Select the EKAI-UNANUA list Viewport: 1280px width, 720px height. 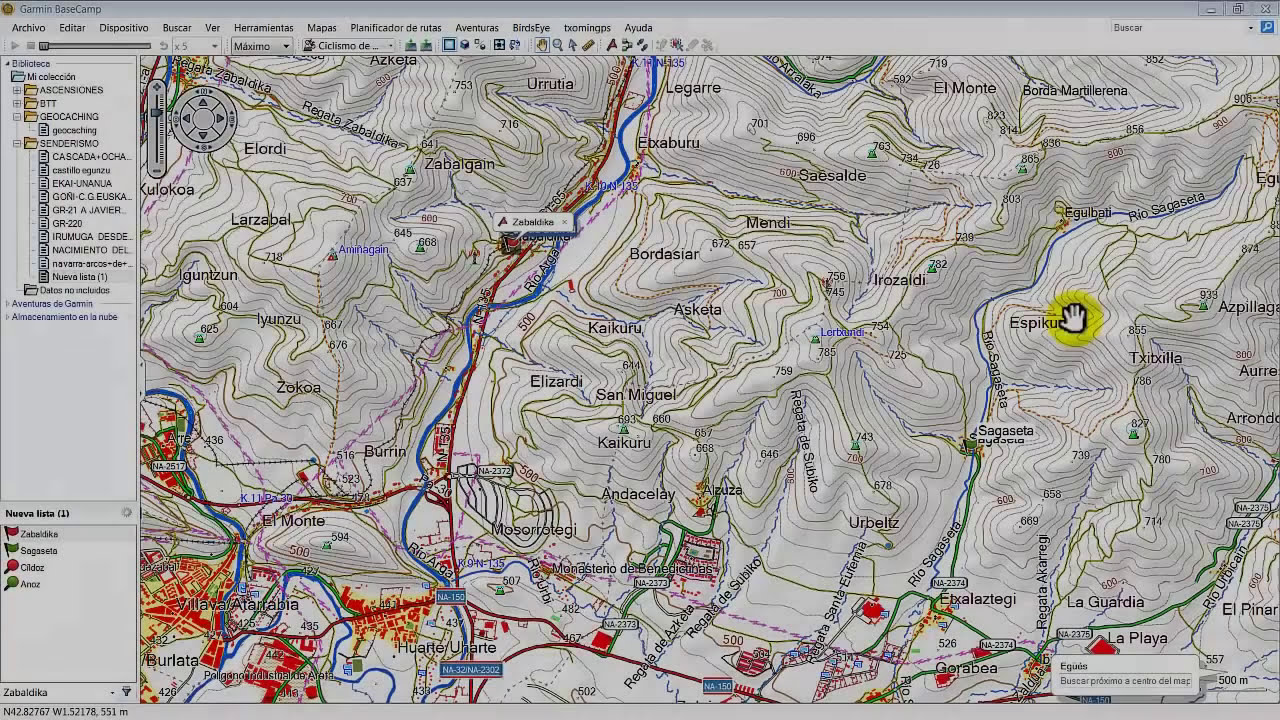pos(82,183)
